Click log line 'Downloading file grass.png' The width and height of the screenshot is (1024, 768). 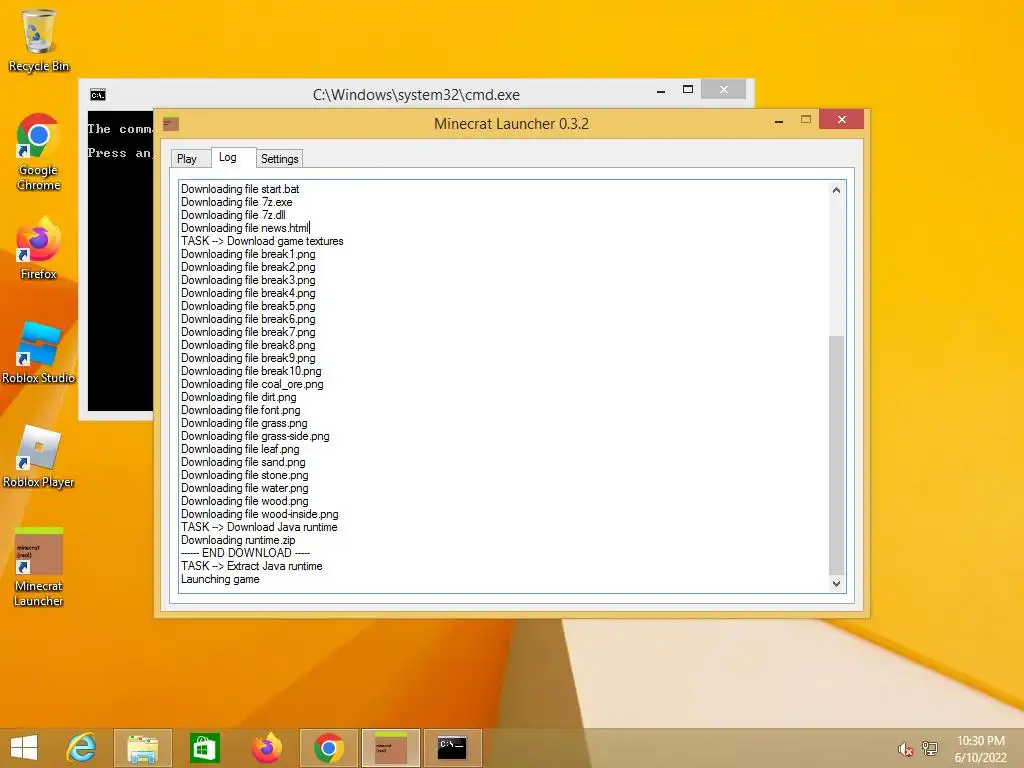[x=244, y=423]
